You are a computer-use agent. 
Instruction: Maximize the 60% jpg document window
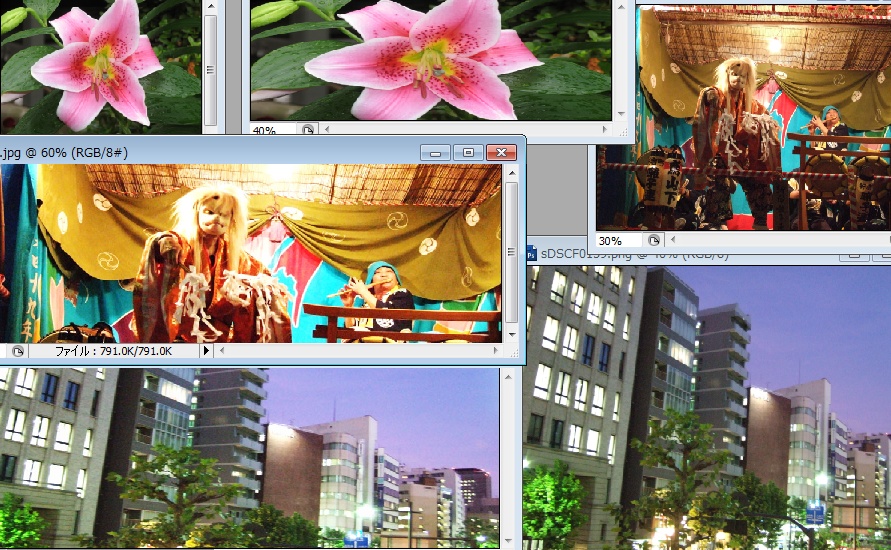pos(467,152)
